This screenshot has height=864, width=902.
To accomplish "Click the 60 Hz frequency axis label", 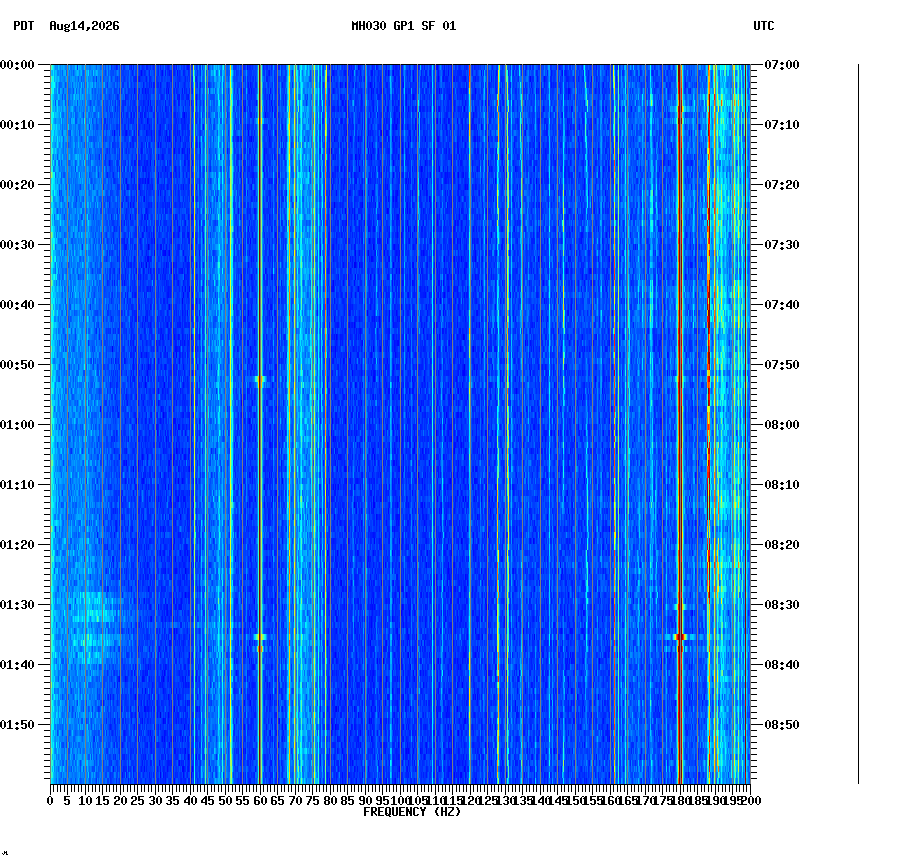I will pyautogui.click(x=260, y=800).
